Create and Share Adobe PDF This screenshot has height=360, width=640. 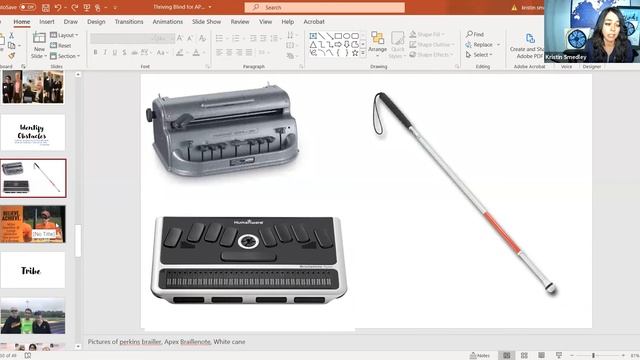pyautogui.click(x=527, y=46)
